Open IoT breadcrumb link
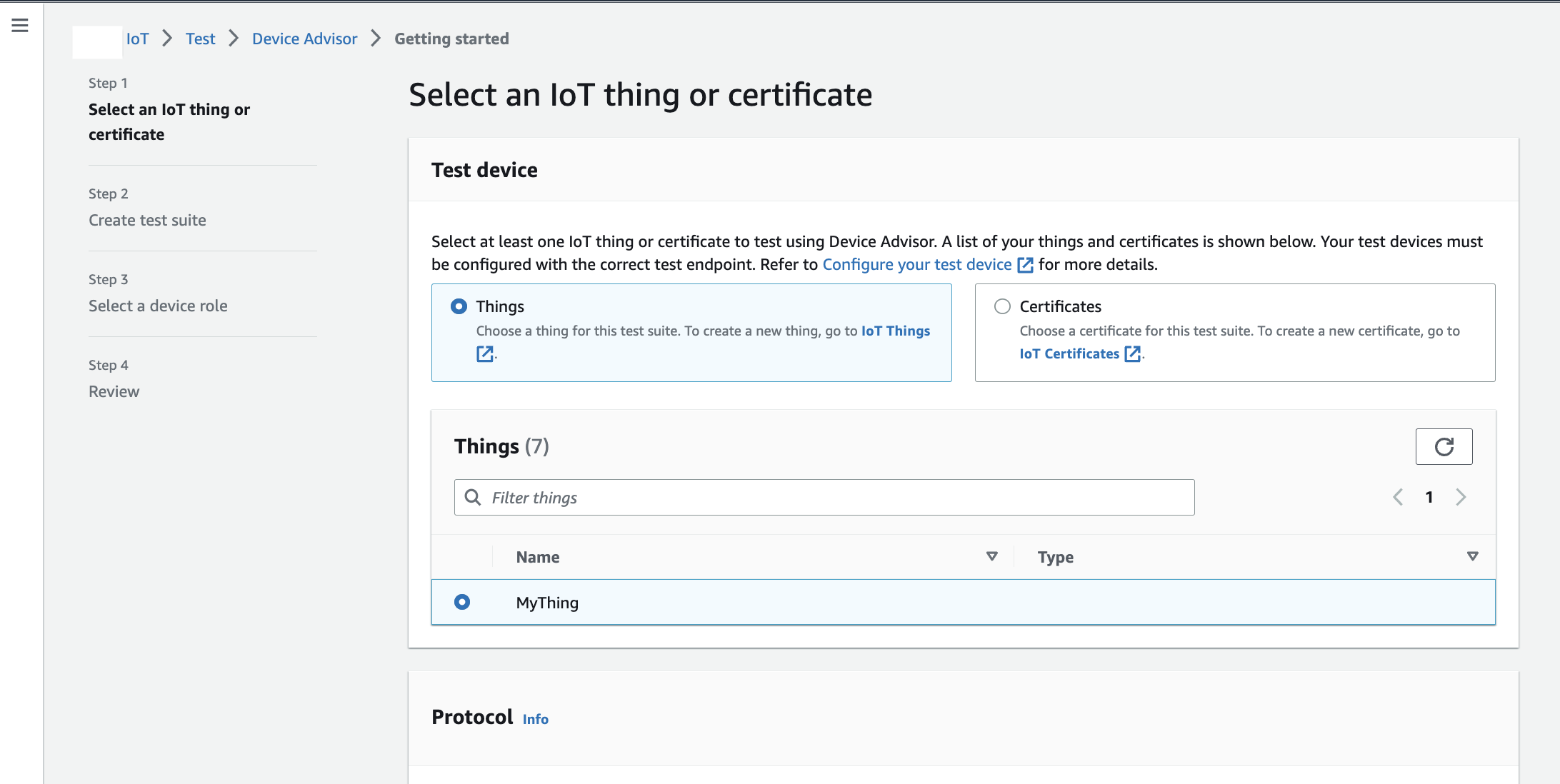The image size is (1560, 784). coord(137,39)
